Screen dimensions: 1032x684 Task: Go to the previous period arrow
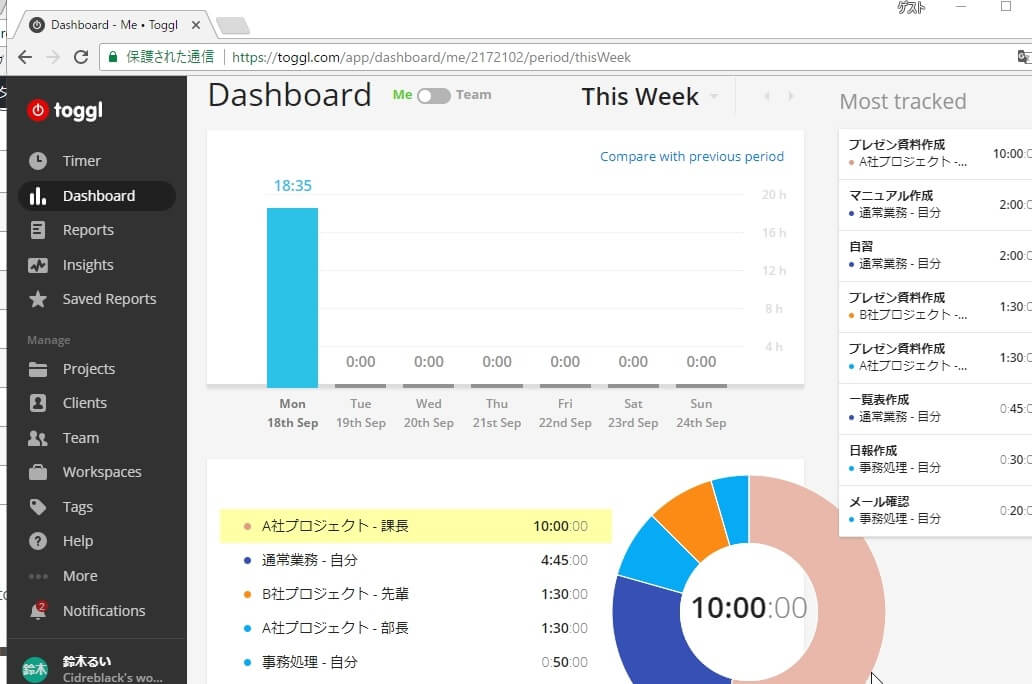click(x=767, y=97)
